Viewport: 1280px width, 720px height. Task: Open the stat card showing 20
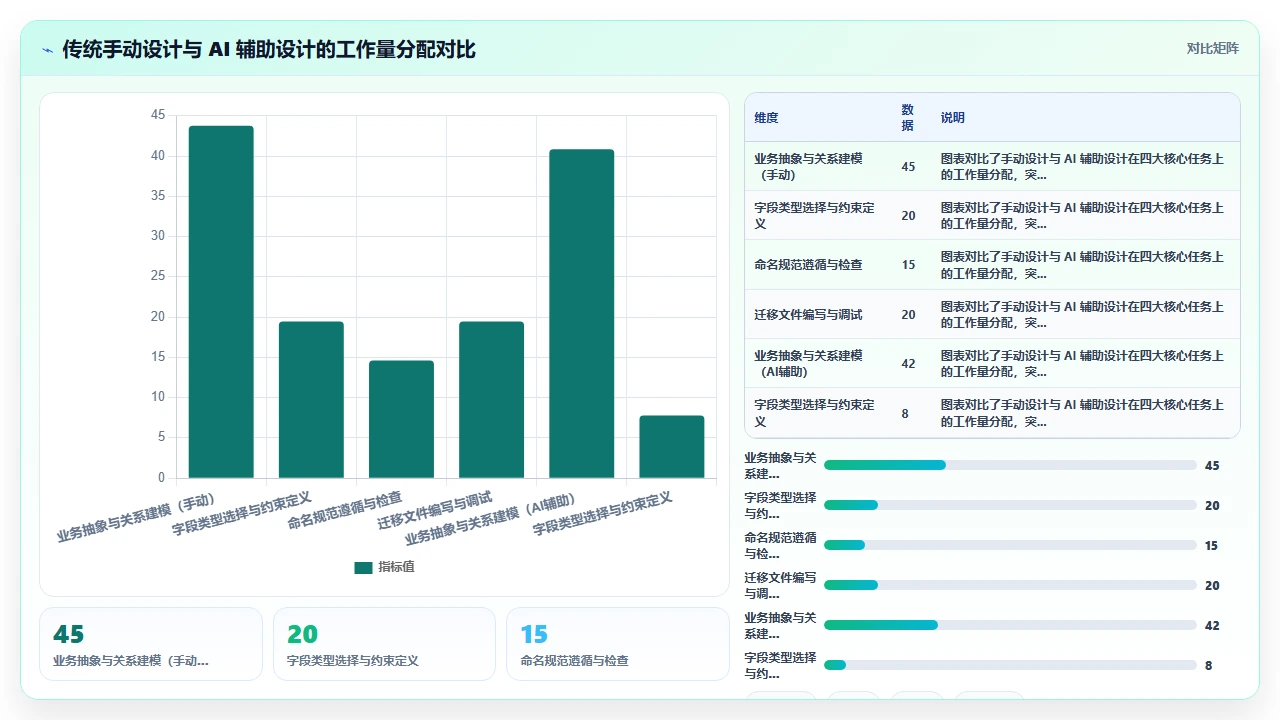coord(384,644)
